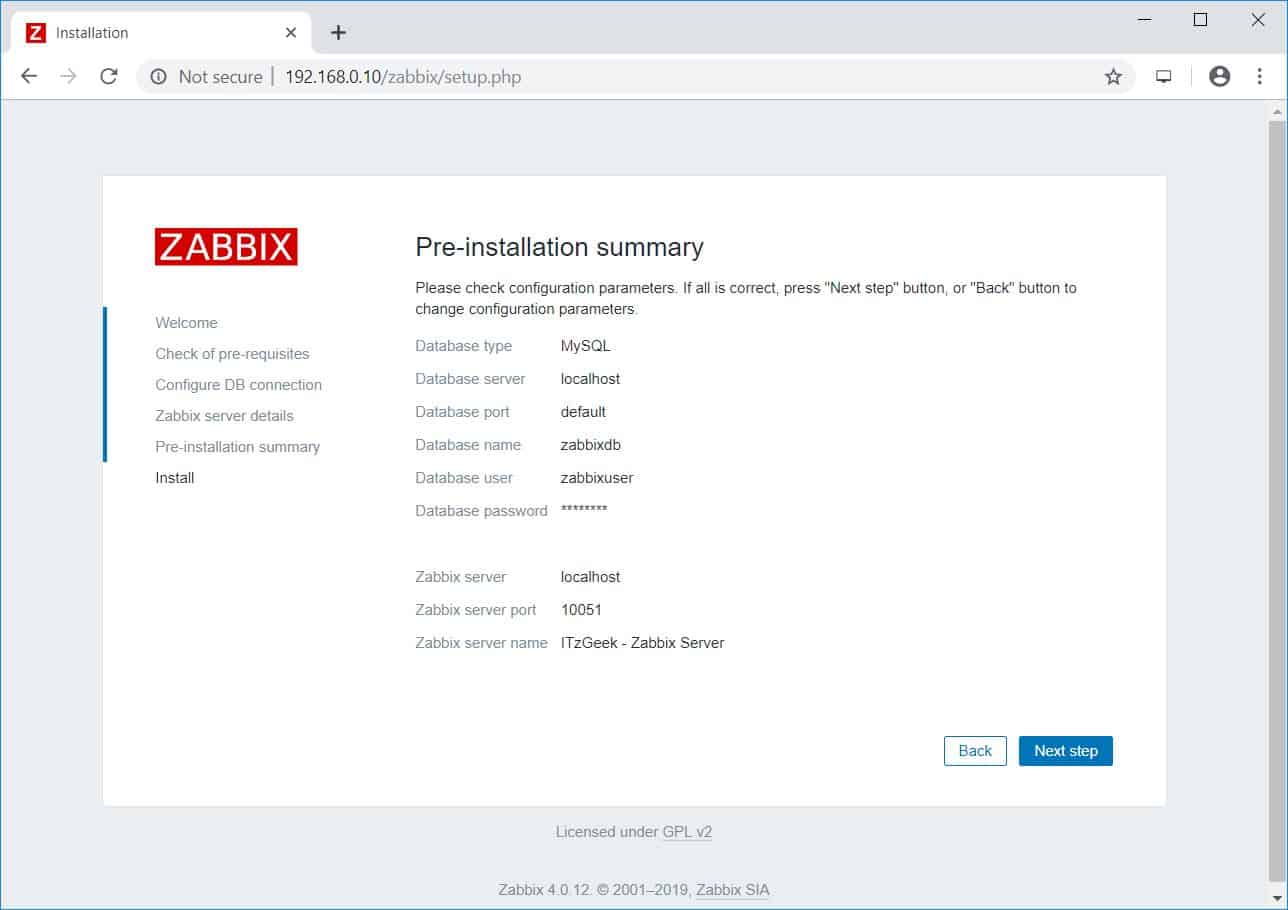The width and height of the screenshot is (1288, 910).
Task: Select the Install step in sidebar
Action: point(175,478)
